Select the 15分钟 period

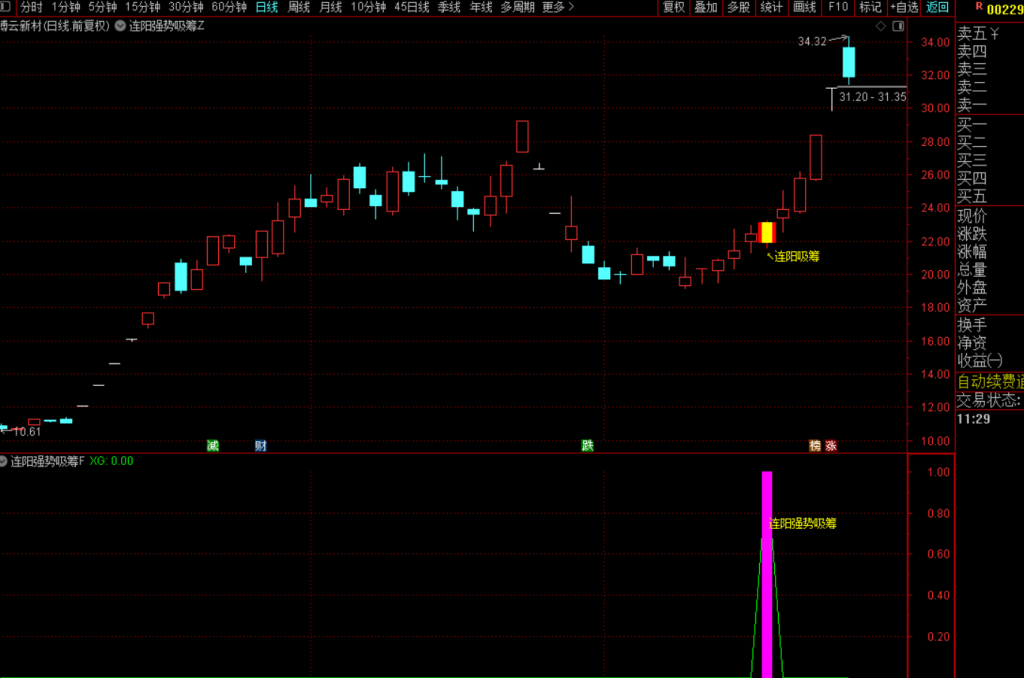(x=142, y=7)
